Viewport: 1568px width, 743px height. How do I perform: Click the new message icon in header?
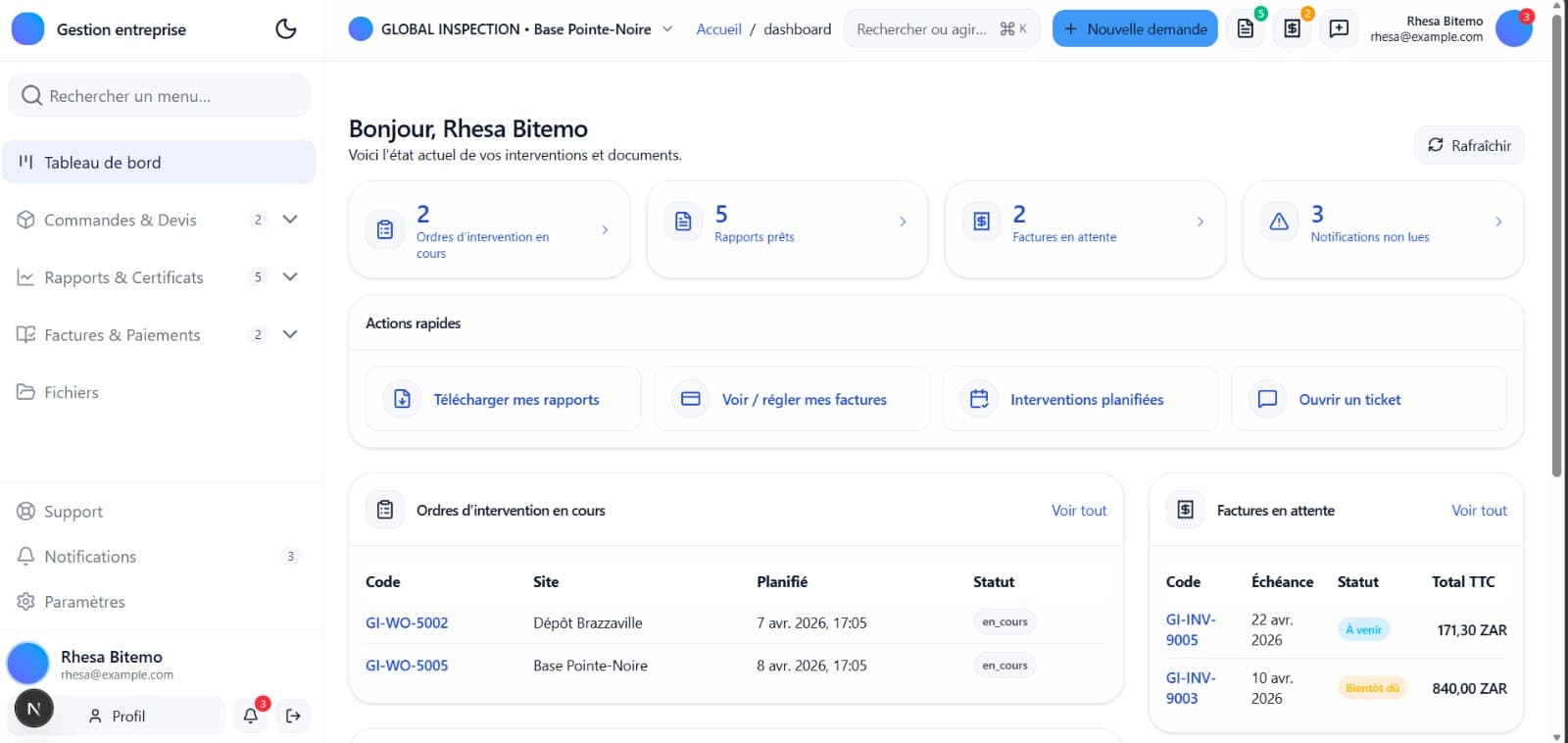[x=1339, y=29]
